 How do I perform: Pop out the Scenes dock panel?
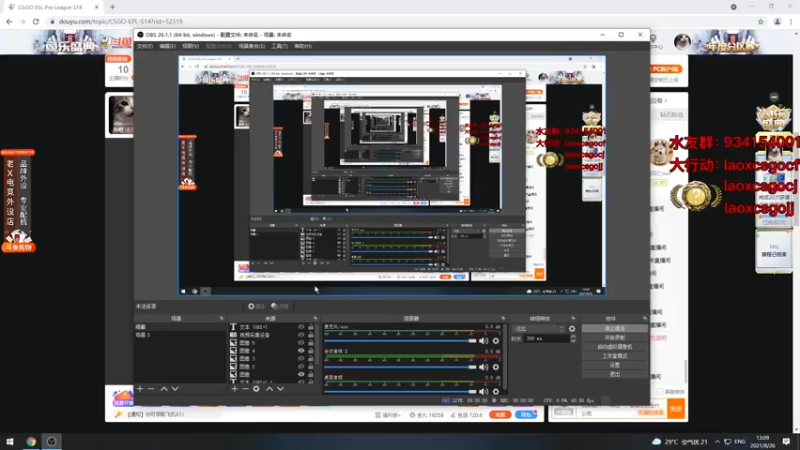pyautogui.click(x=221, y=318)
